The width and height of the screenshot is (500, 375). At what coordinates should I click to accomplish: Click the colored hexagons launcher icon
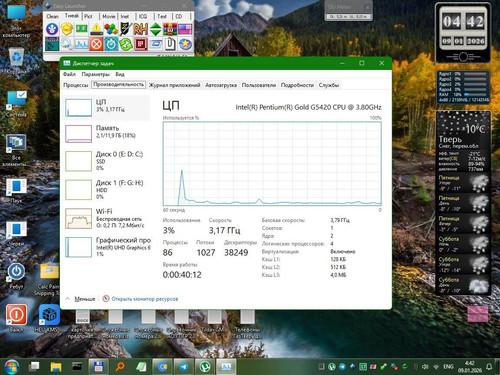111,30
